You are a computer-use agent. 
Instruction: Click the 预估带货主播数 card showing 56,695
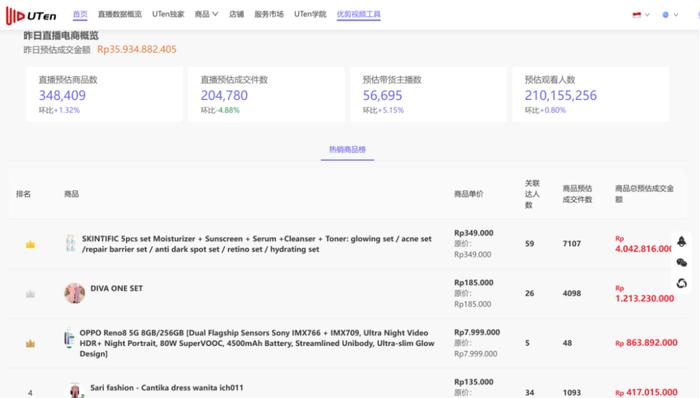tap(429, 94)
